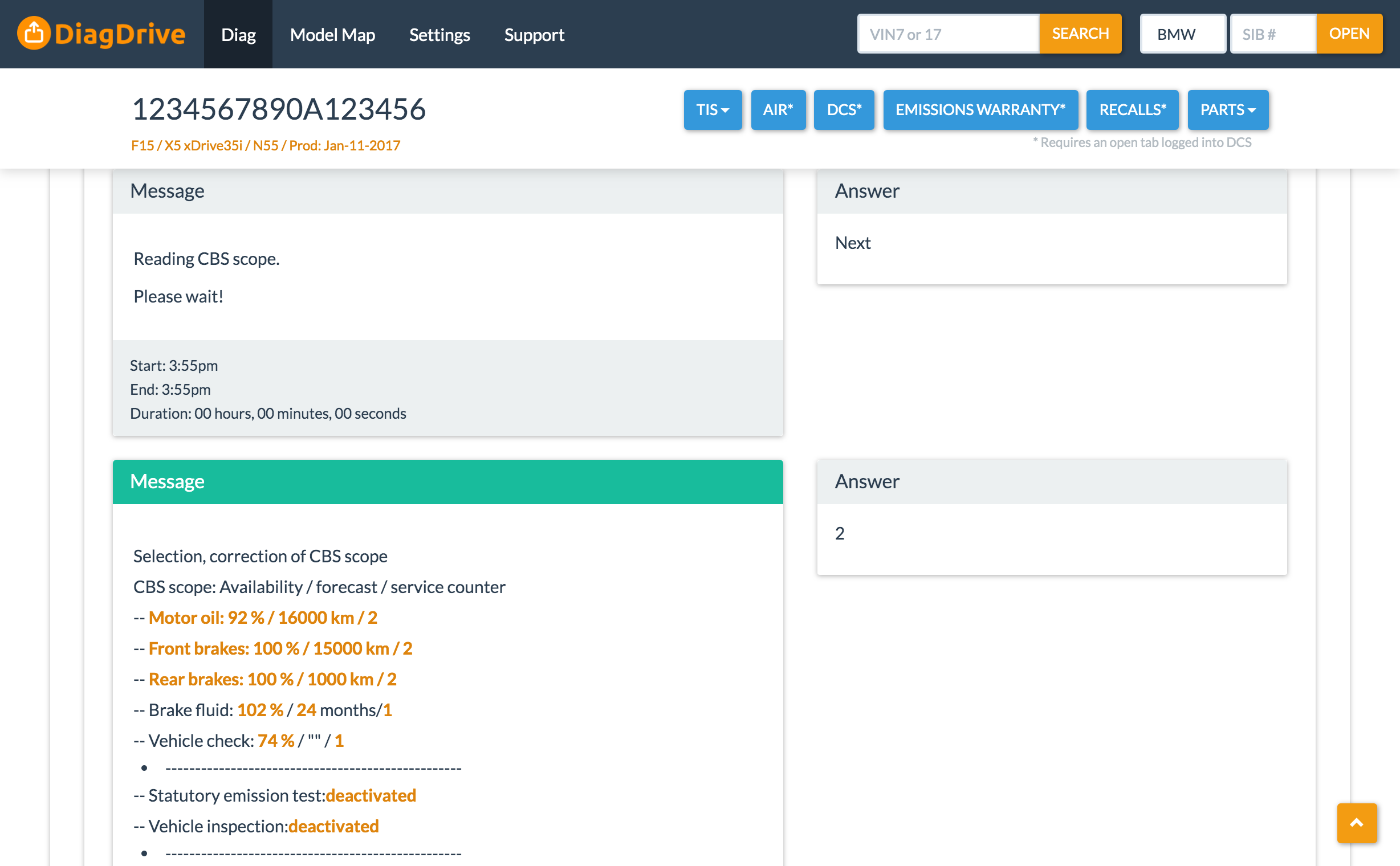Go to the Settings page

pos(439,34)
